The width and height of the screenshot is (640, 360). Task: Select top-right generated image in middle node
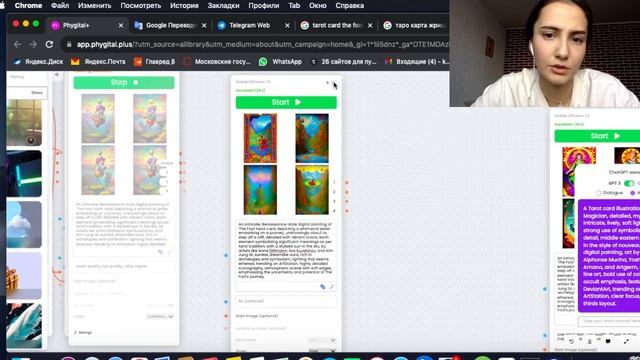point(312,138)
